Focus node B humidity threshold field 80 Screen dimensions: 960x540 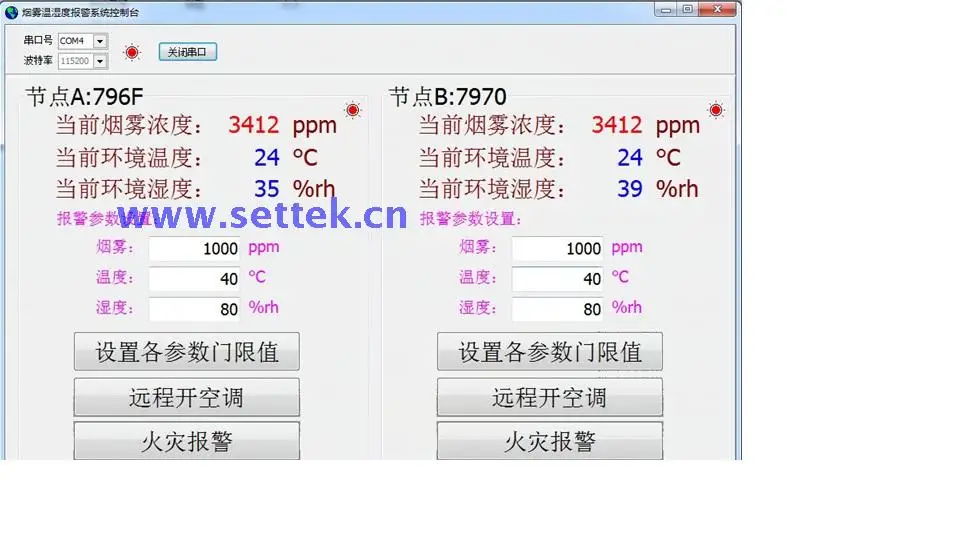click(558, 309)
